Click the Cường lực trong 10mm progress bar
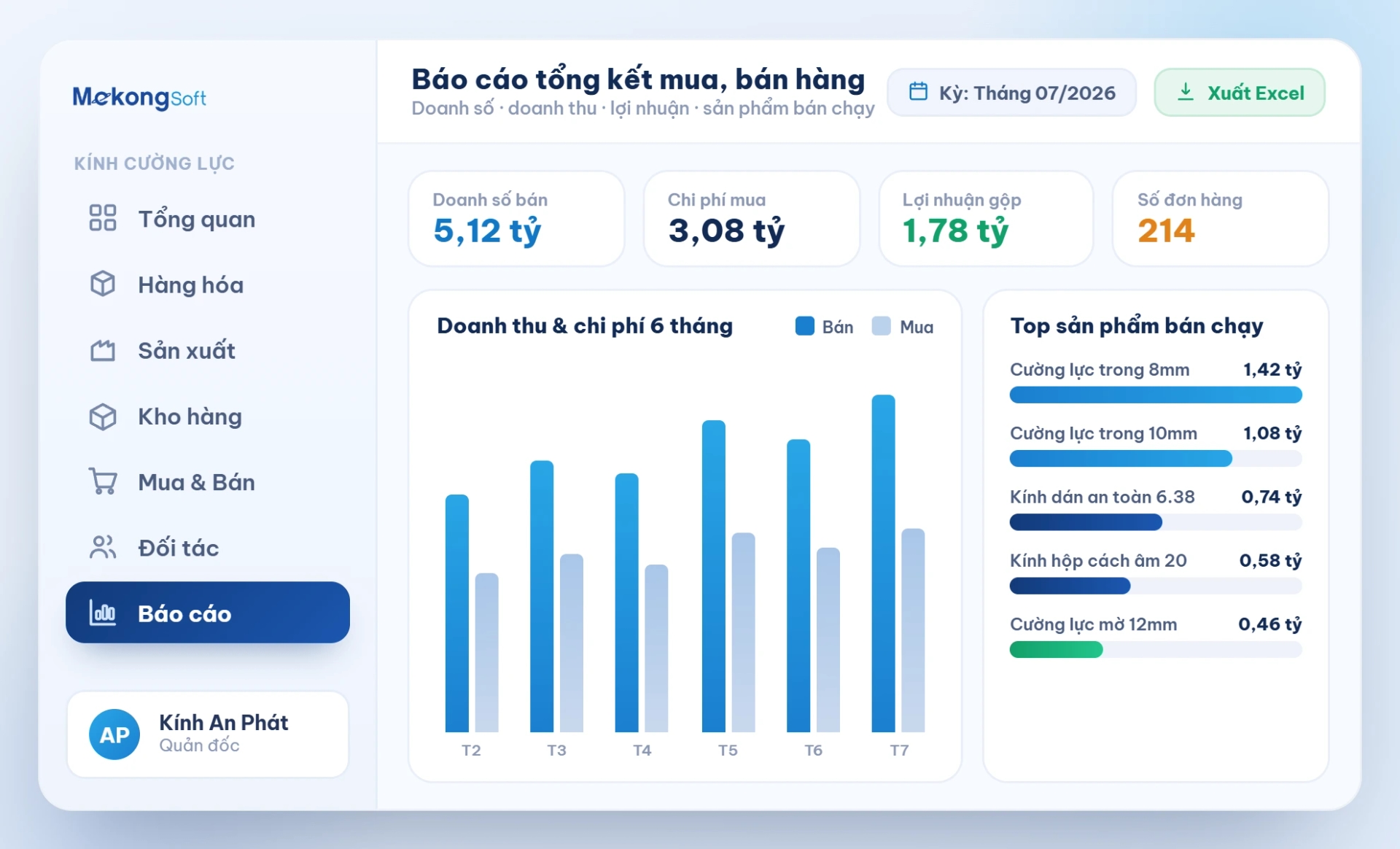The image size is (1400, 849). coord(1156,459)
